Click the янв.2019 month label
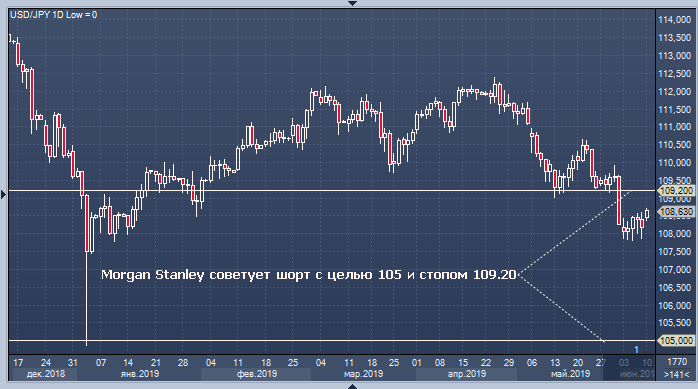This screenshot has width=698, height=389. 140,374
